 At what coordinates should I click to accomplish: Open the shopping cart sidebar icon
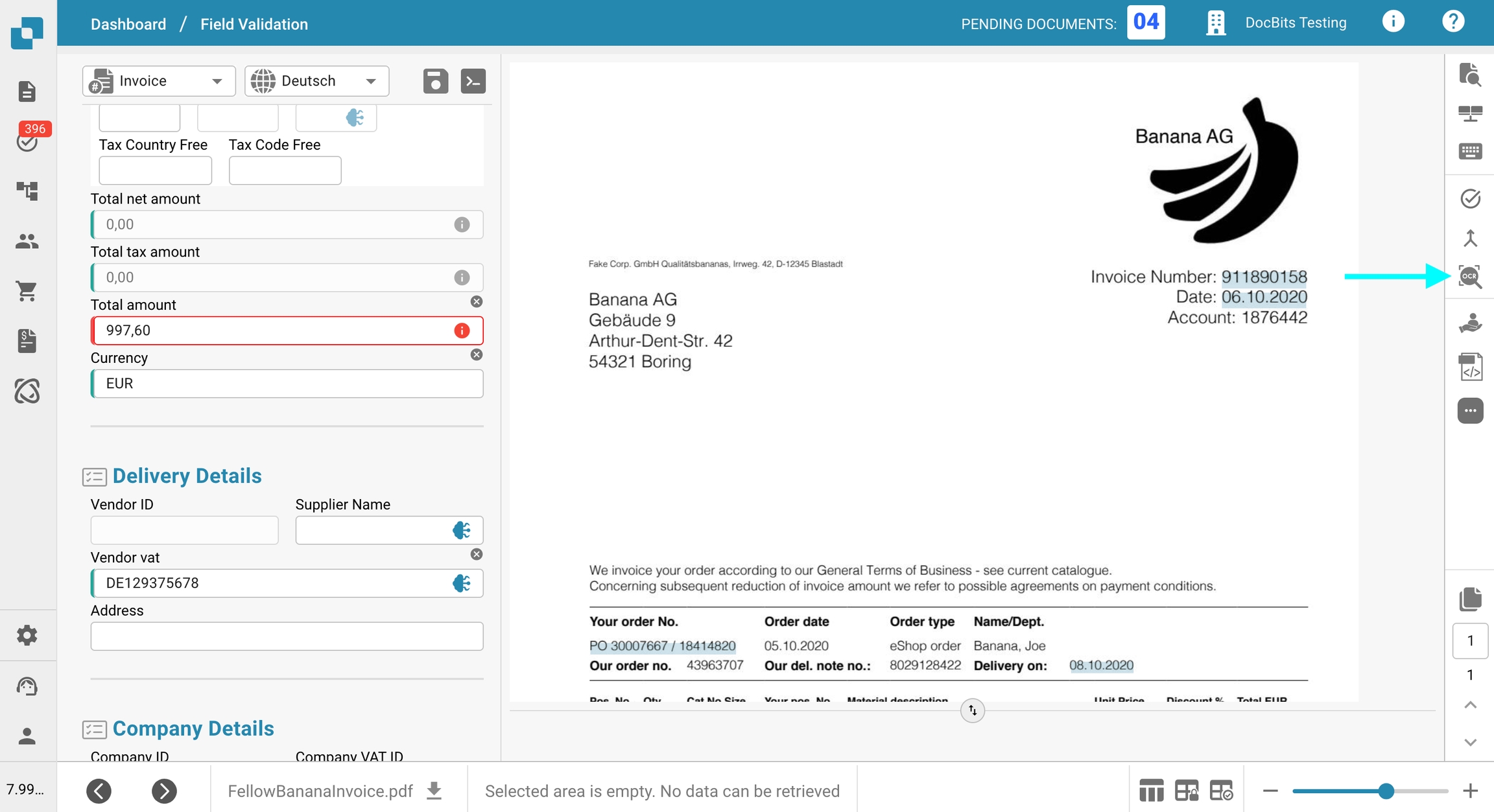27,291
